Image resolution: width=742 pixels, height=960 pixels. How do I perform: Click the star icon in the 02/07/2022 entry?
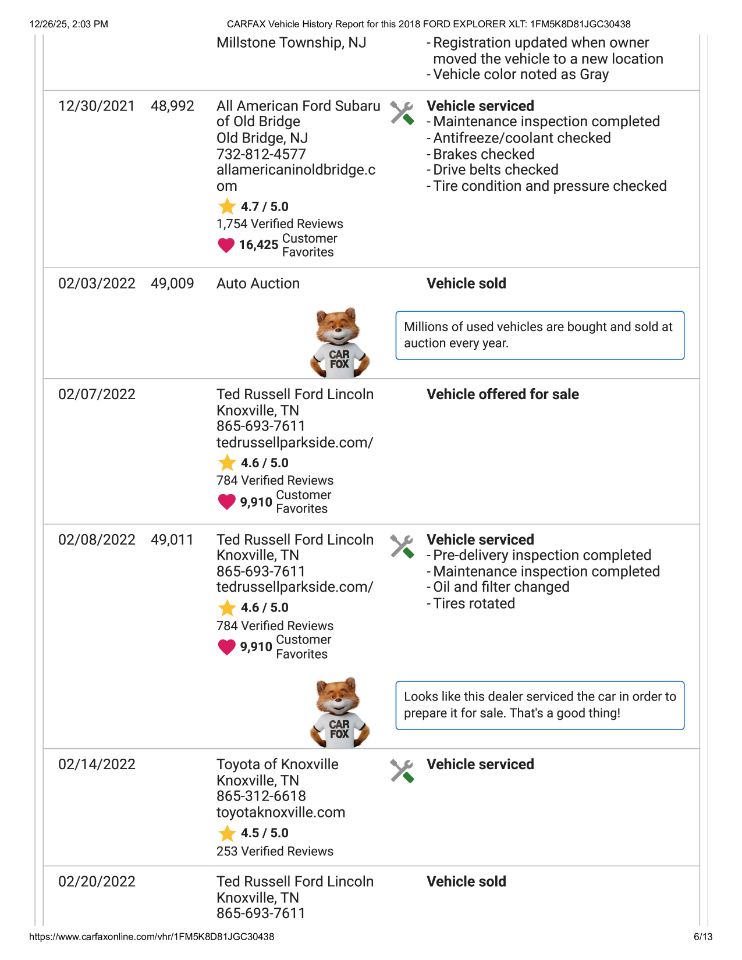[x=227, y=463]
